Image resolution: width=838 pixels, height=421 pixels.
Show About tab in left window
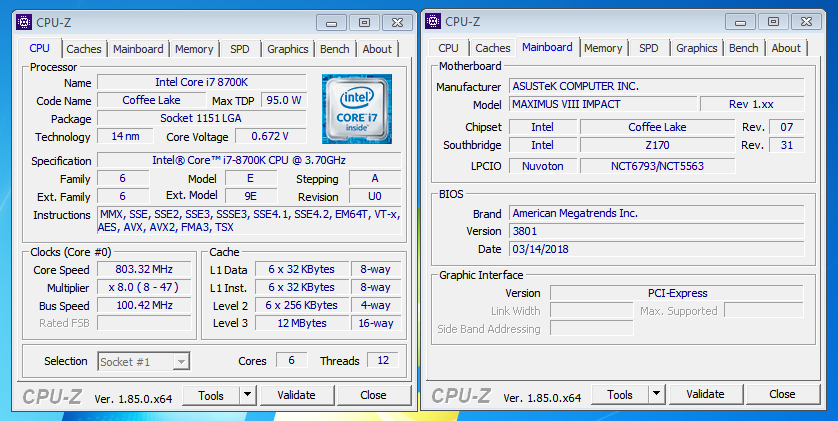pyautogui.click(x=377, y=49)
